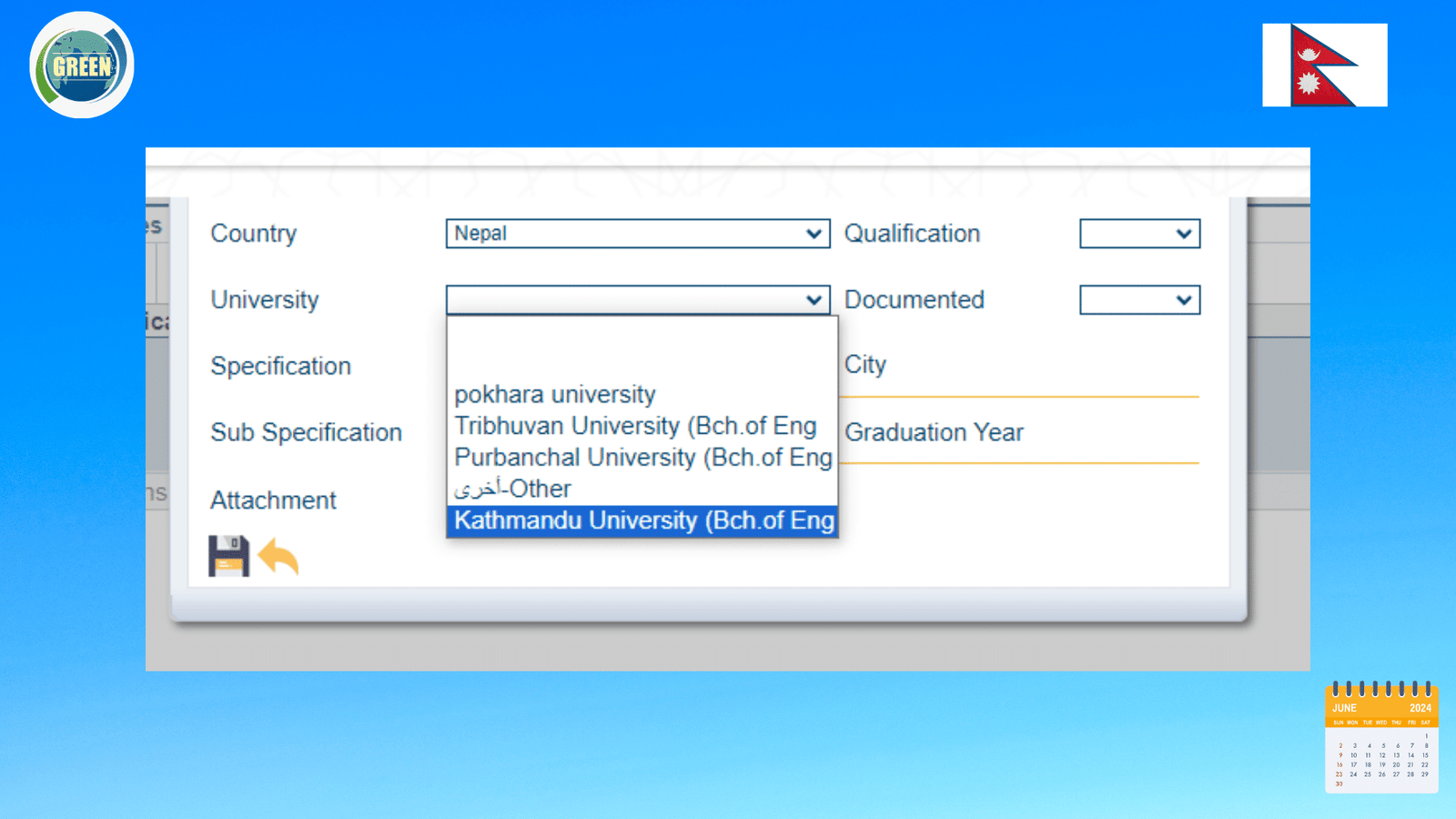Click the Attachment label

[273, 500]
